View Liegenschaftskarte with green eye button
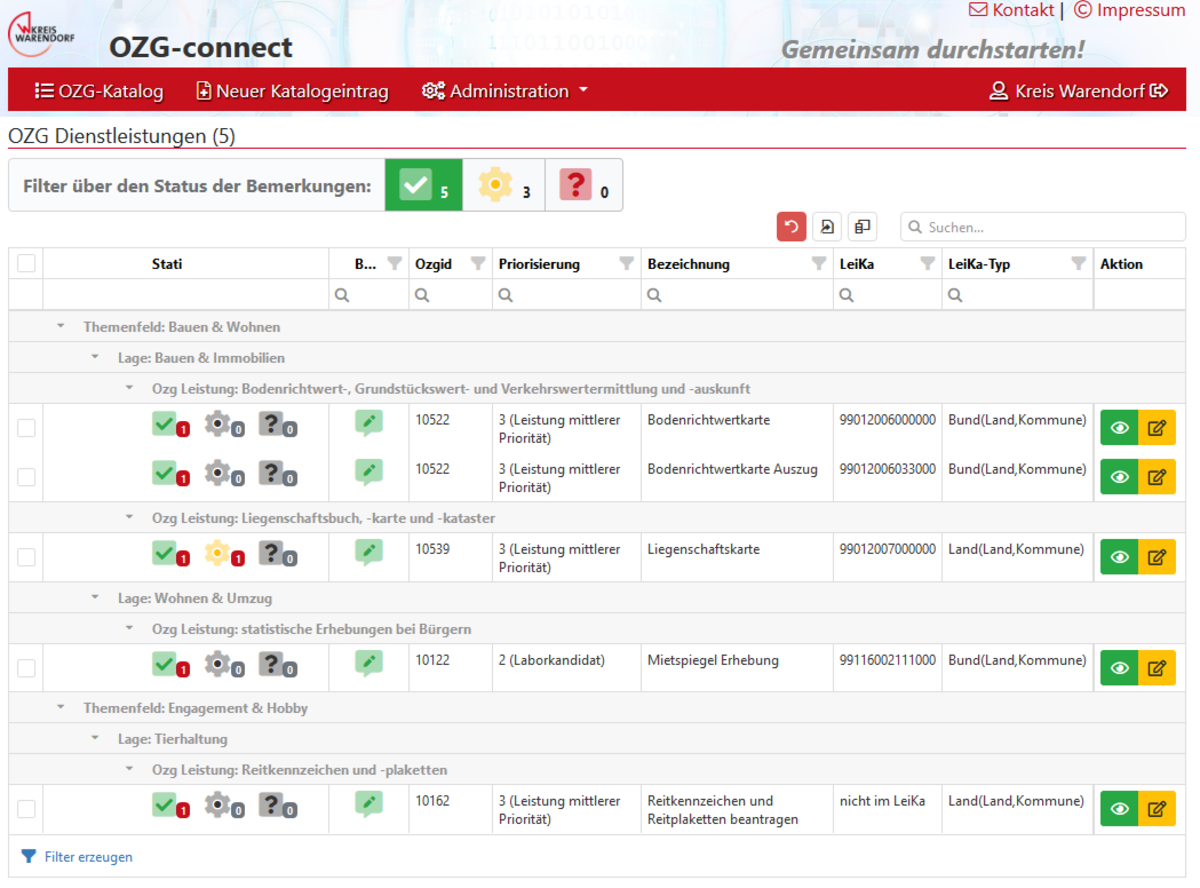Viewport: 1200px width, 888px height. 1119,557
